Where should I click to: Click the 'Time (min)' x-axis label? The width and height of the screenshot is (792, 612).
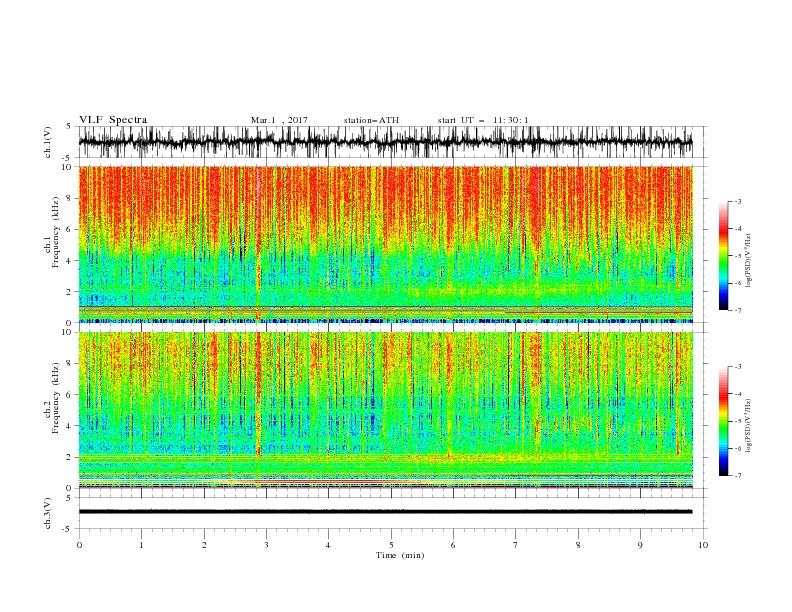tap(400, 555)
